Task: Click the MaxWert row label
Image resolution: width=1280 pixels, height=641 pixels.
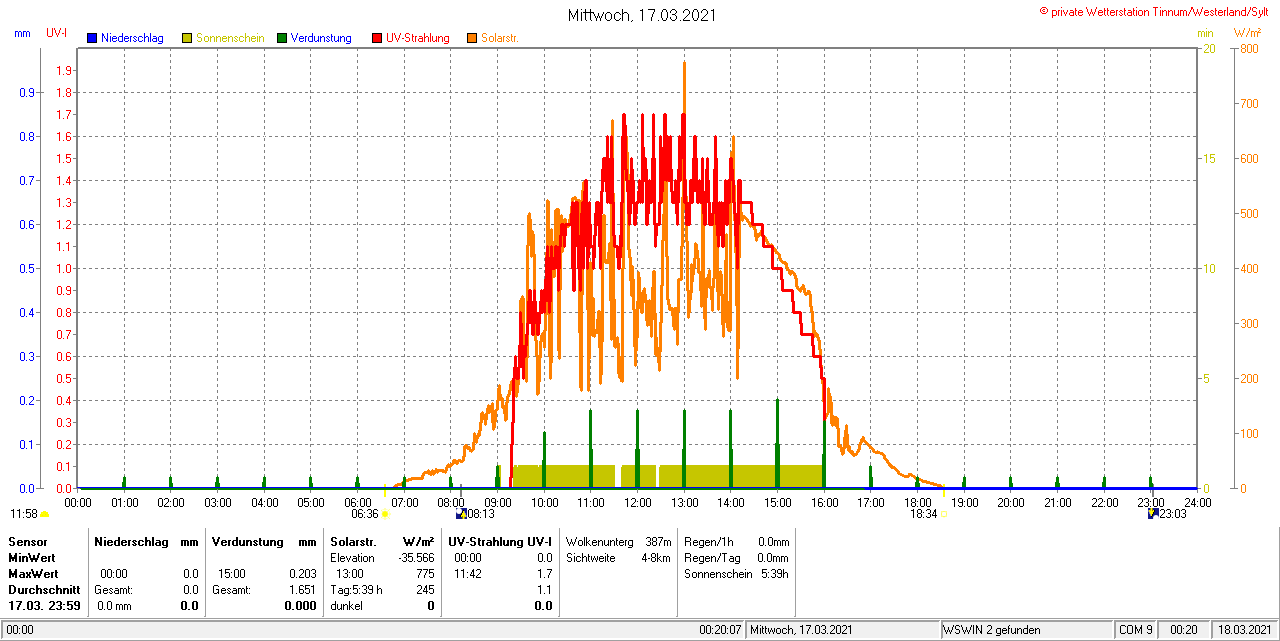Action: pos(34,574)
